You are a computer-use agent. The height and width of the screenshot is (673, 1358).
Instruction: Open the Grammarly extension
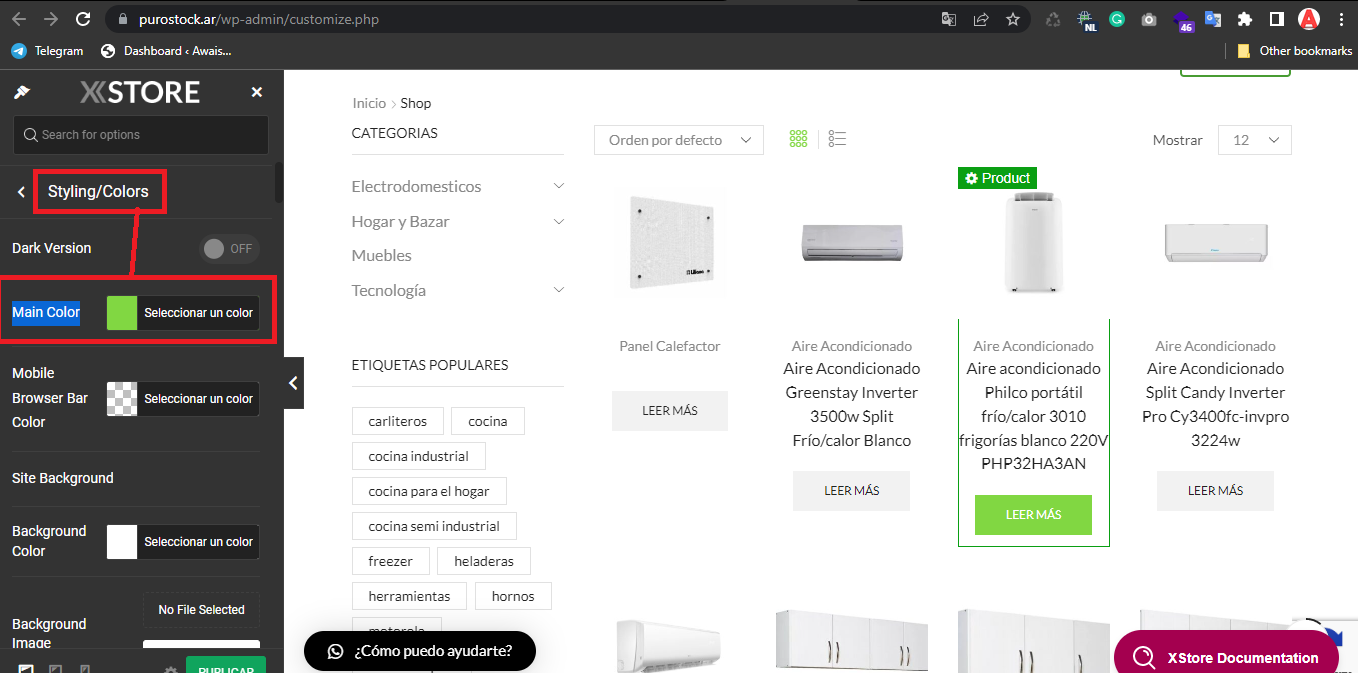1117,19
